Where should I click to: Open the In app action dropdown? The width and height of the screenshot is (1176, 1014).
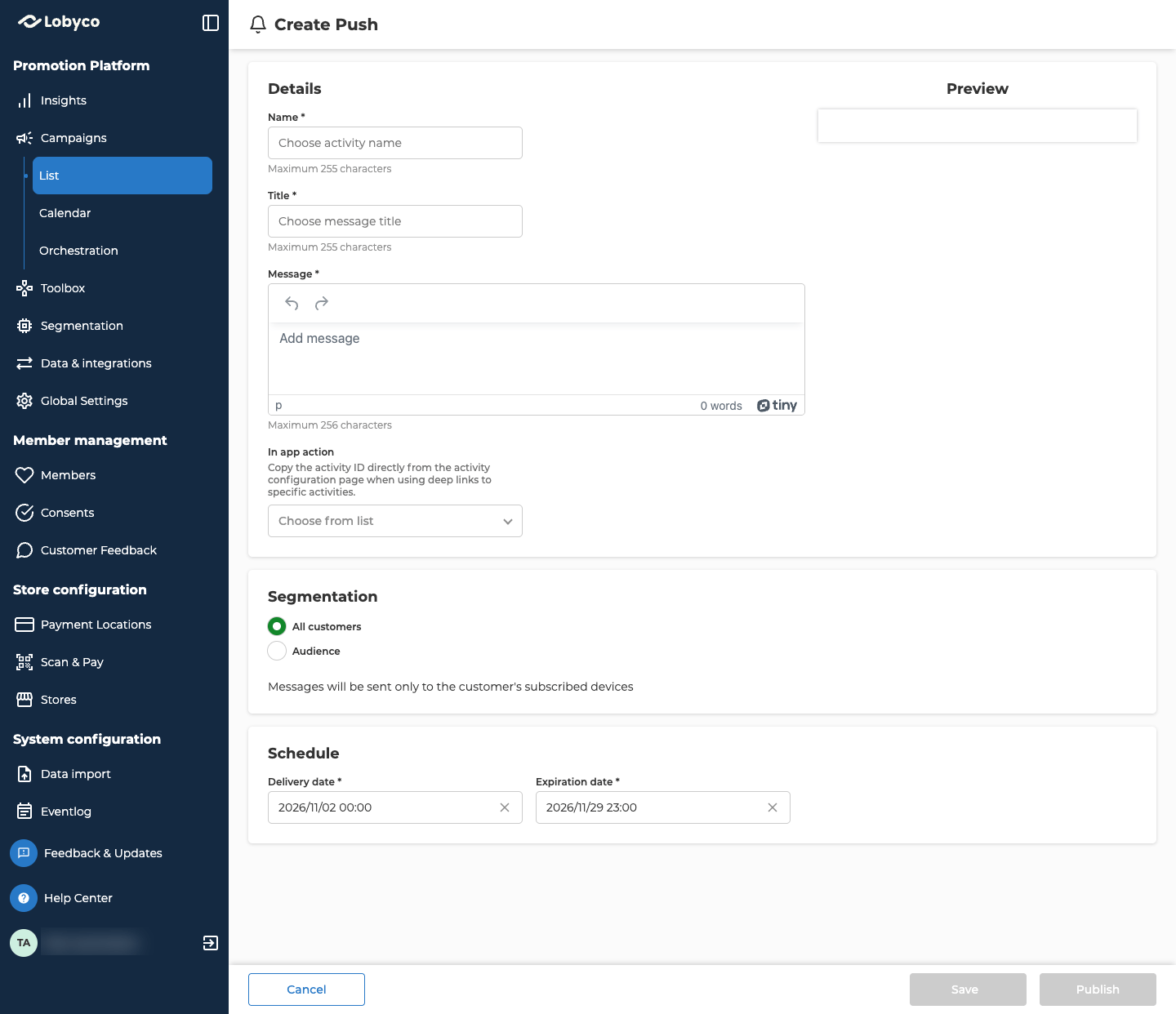[395, 521]
